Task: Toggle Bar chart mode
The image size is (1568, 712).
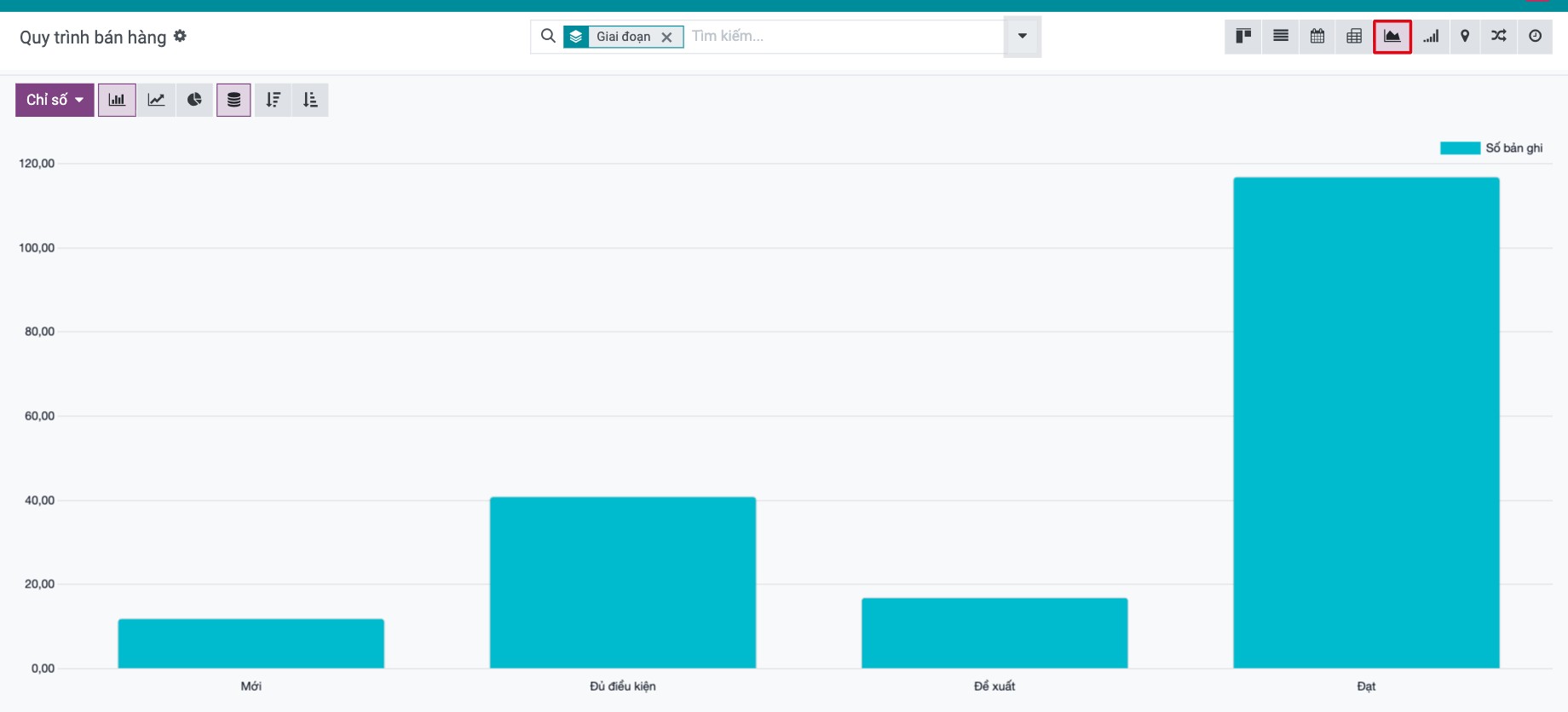Action: (x=117, y=100)
